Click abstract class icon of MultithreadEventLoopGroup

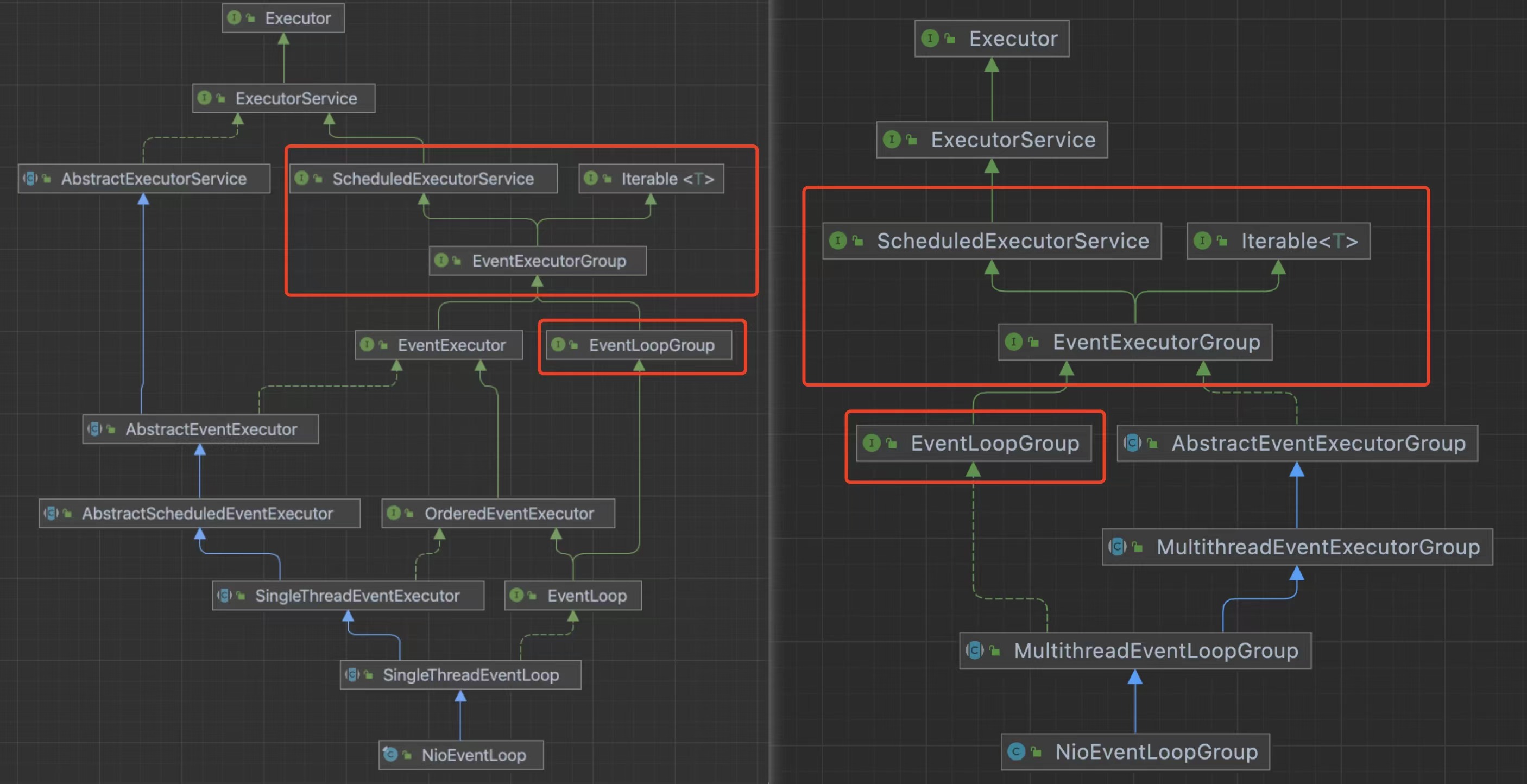[975, 650]
